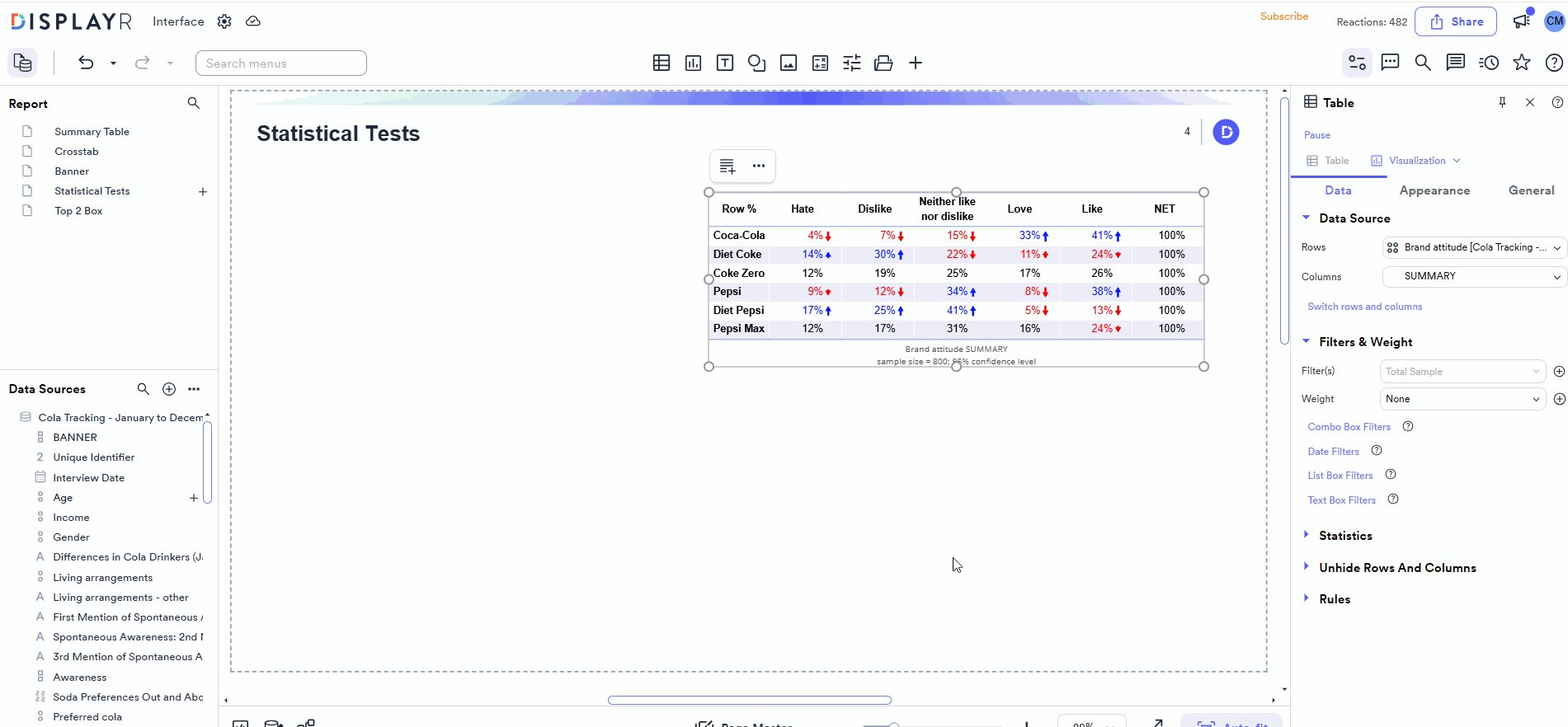
Task: Click the horizontal scrollbar below the page
Action: tap(749, 701)
